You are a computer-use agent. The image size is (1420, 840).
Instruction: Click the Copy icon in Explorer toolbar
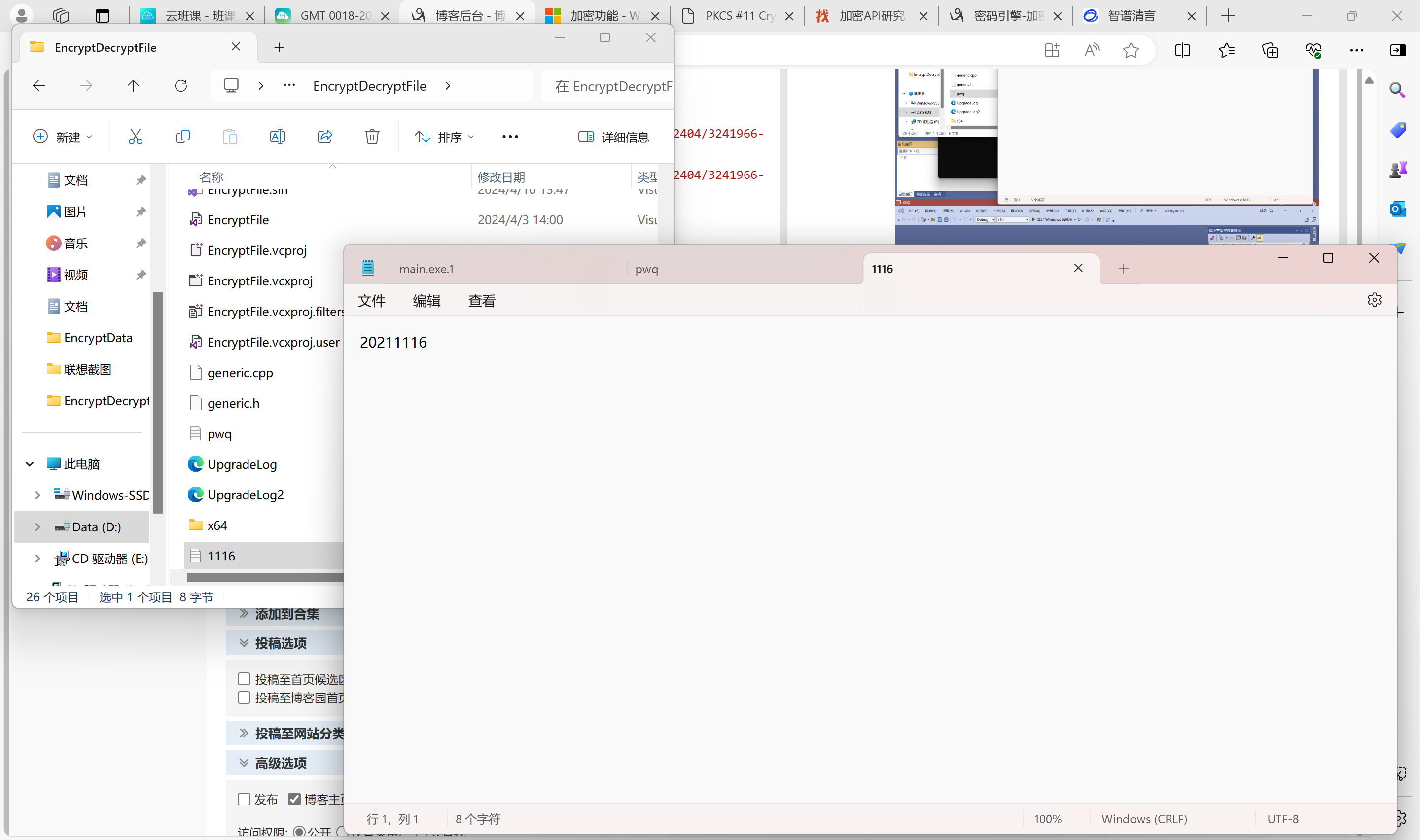[183, 137]
